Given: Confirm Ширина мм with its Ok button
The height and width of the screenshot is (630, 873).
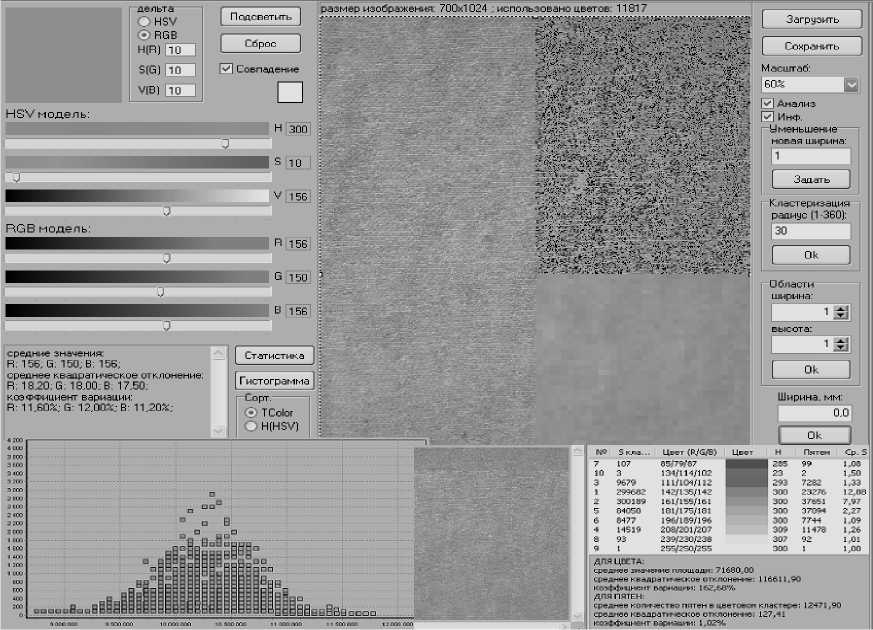Looking at the screenshot, I should coord(815,435).
